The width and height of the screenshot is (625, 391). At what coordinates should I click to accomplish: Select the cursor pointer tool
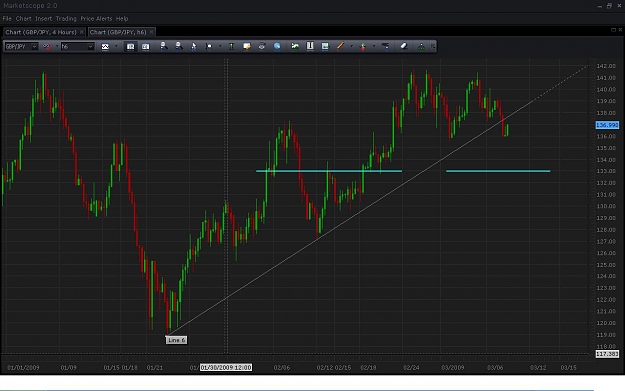tap(194, 46)
